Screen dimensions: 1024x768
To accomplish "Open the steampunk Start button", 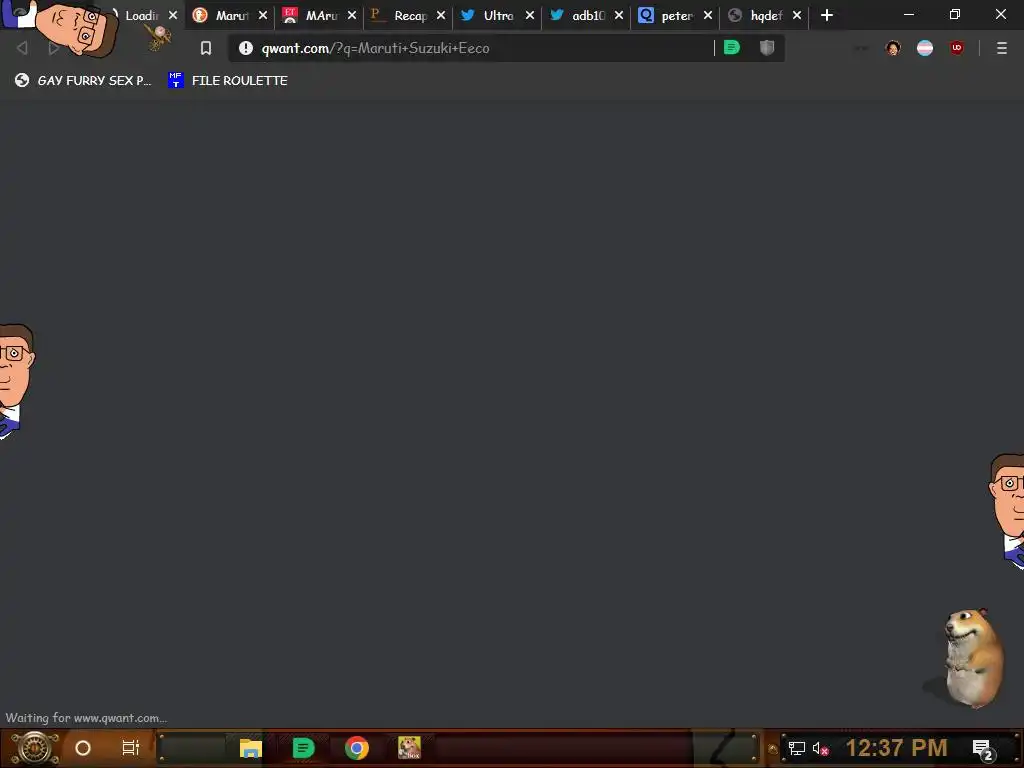I will coord(34,748).
